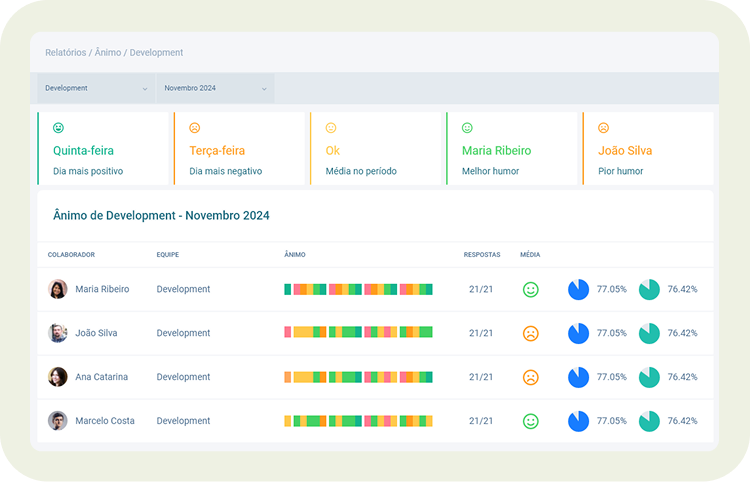Click Maria Ribeiro's teal pie chart icon

pos(649,289)
